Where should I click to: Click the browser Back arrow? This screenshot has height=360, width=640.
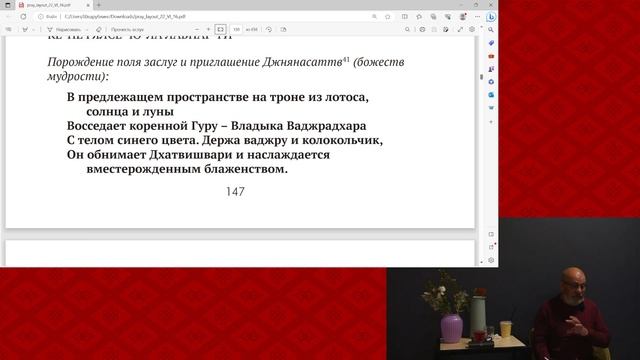9,17
